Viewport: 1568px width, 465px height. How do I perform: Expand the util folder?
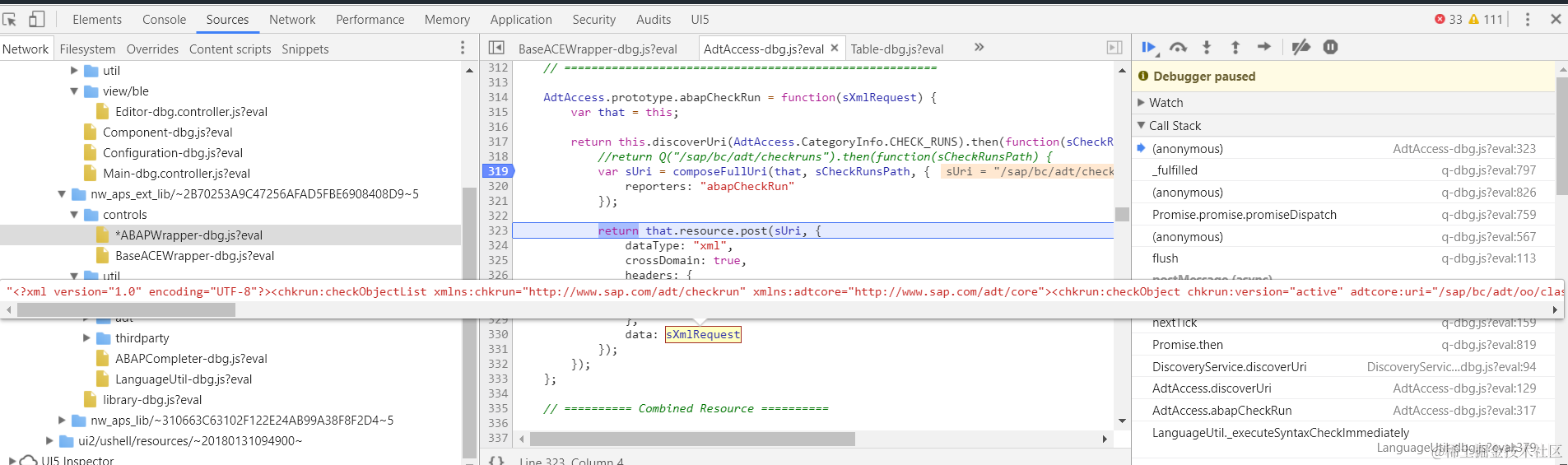point(74,71)
